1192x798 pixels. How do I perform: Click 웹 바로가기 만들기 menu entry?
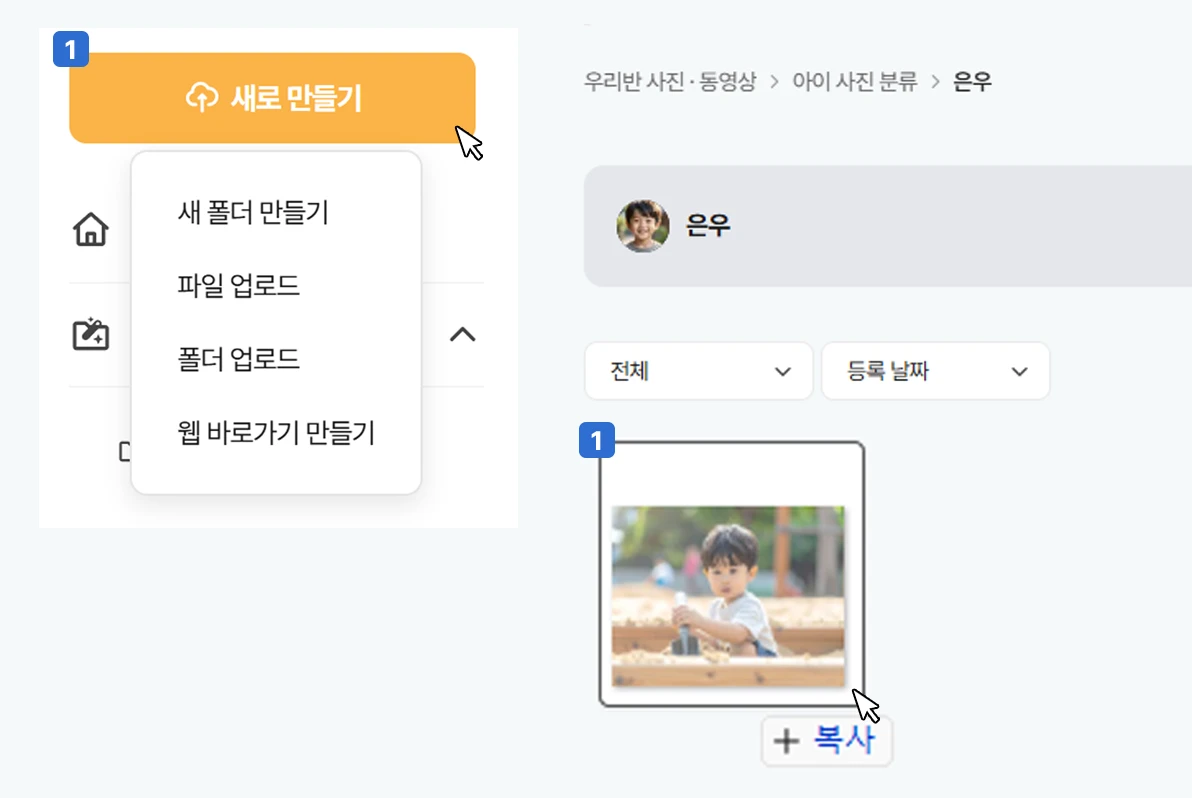(276, 433)
